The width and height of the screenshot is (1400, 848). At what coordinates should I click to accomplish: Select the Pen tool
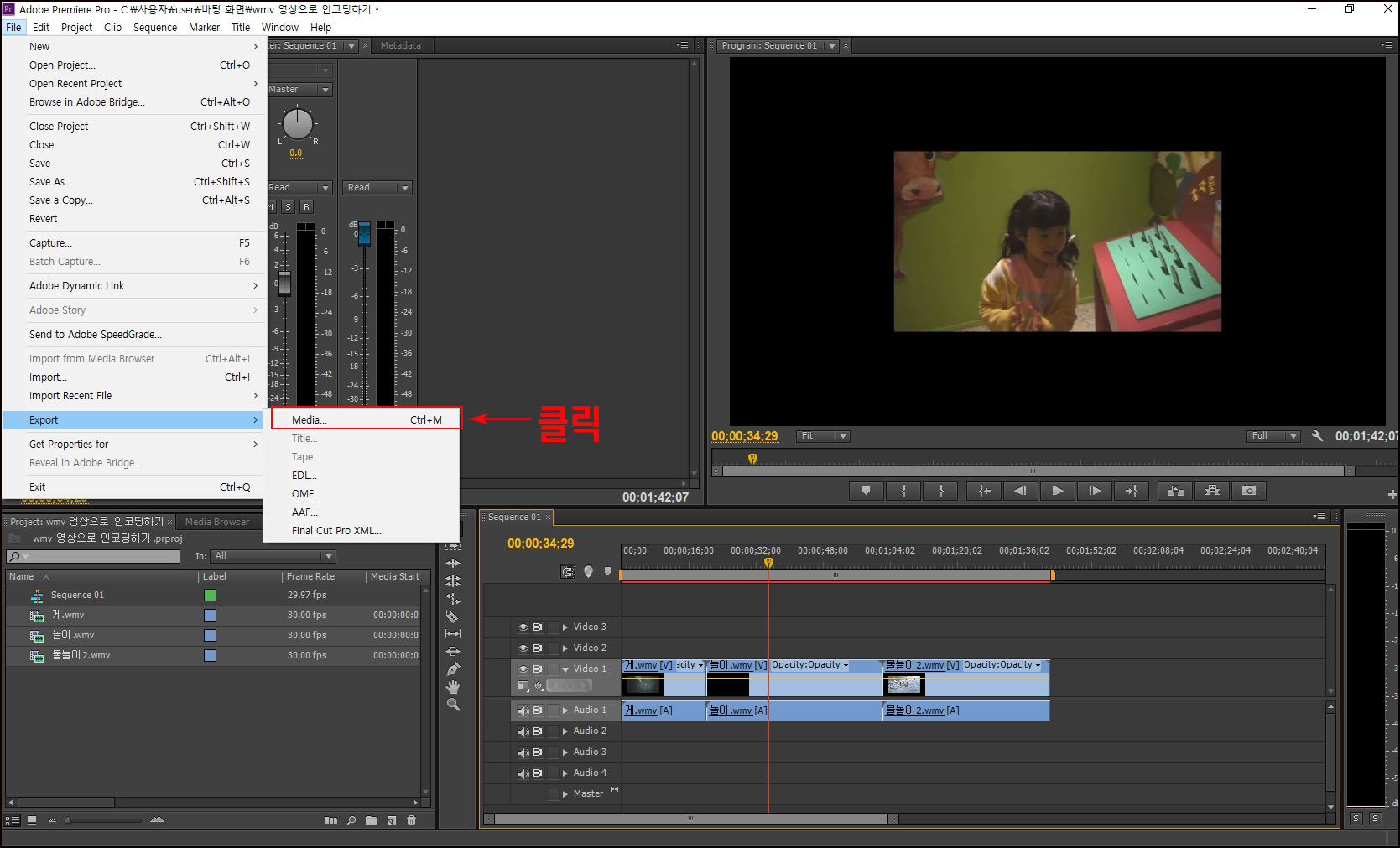[453, 669]
